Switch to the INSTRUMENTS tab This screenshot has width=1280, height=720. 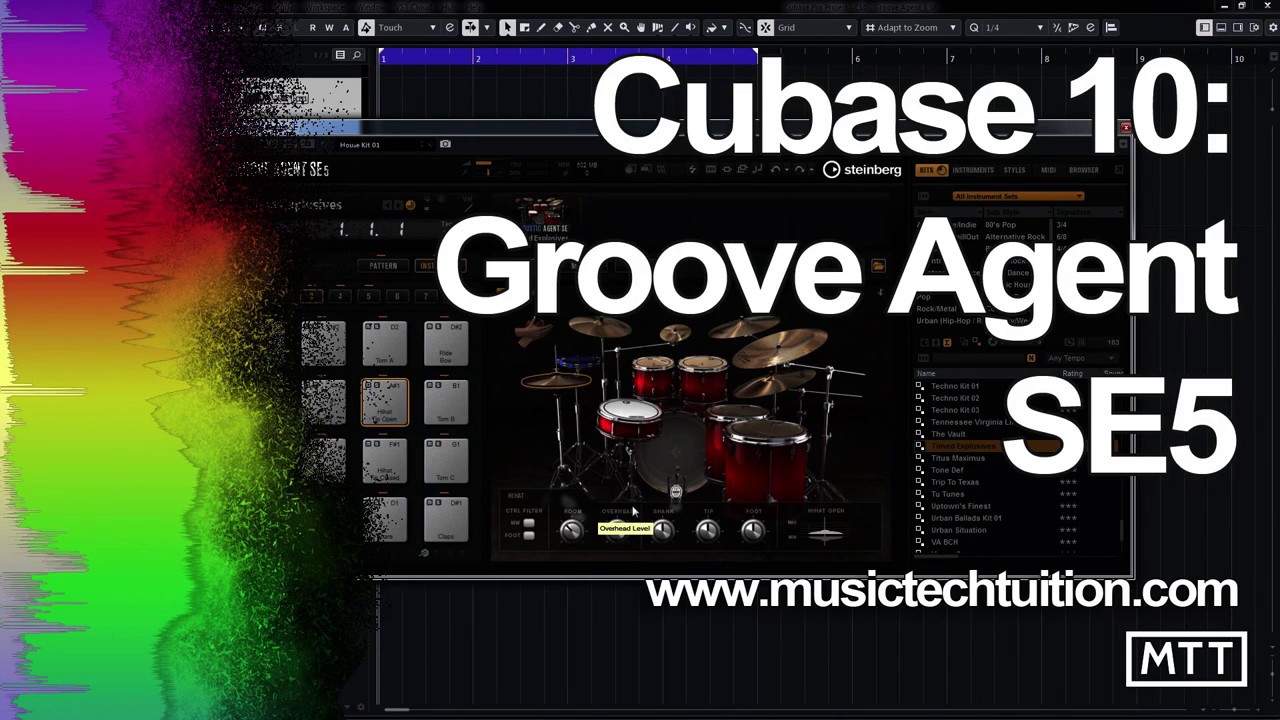click(973, 170)
